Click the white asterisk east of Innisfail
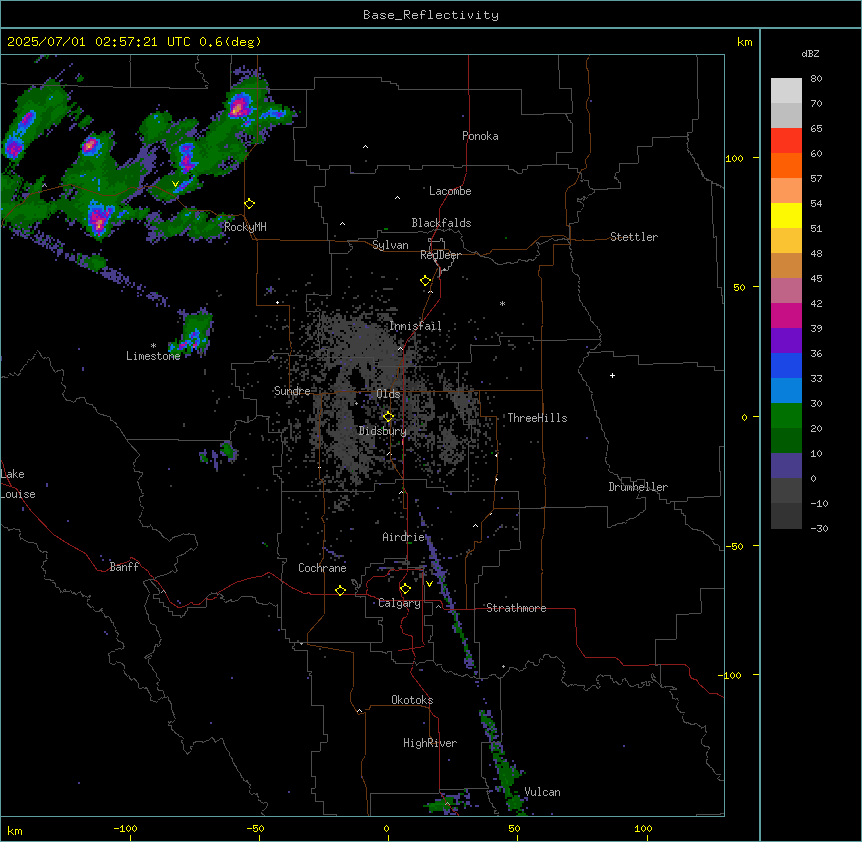862x842 pixels. tap(502, 303)
